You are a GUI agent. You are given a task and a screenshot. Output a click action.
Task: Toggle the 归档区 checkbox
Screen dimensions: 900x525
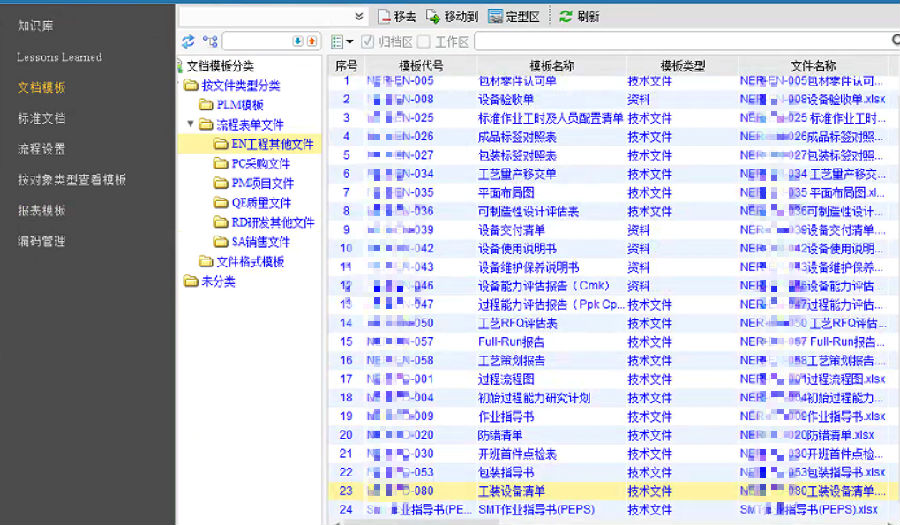pos(367,42)
